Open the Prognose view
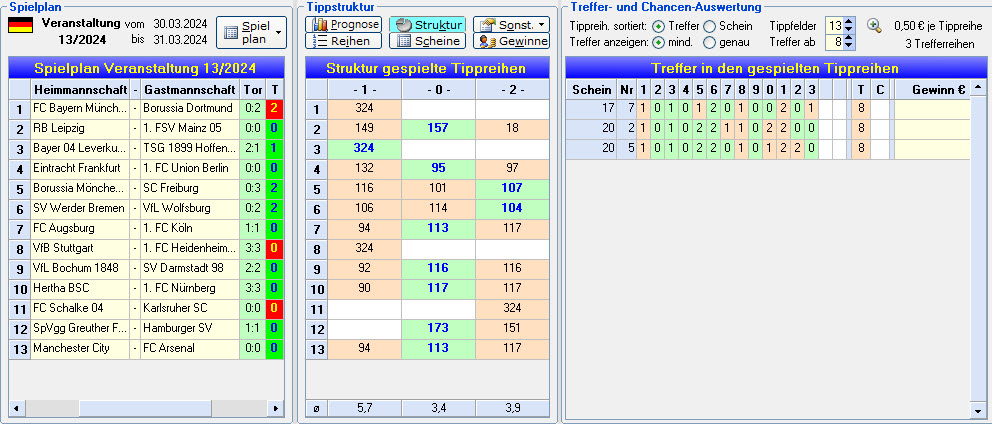The width and height of the screenshot is (992, 424). [344, 25]
